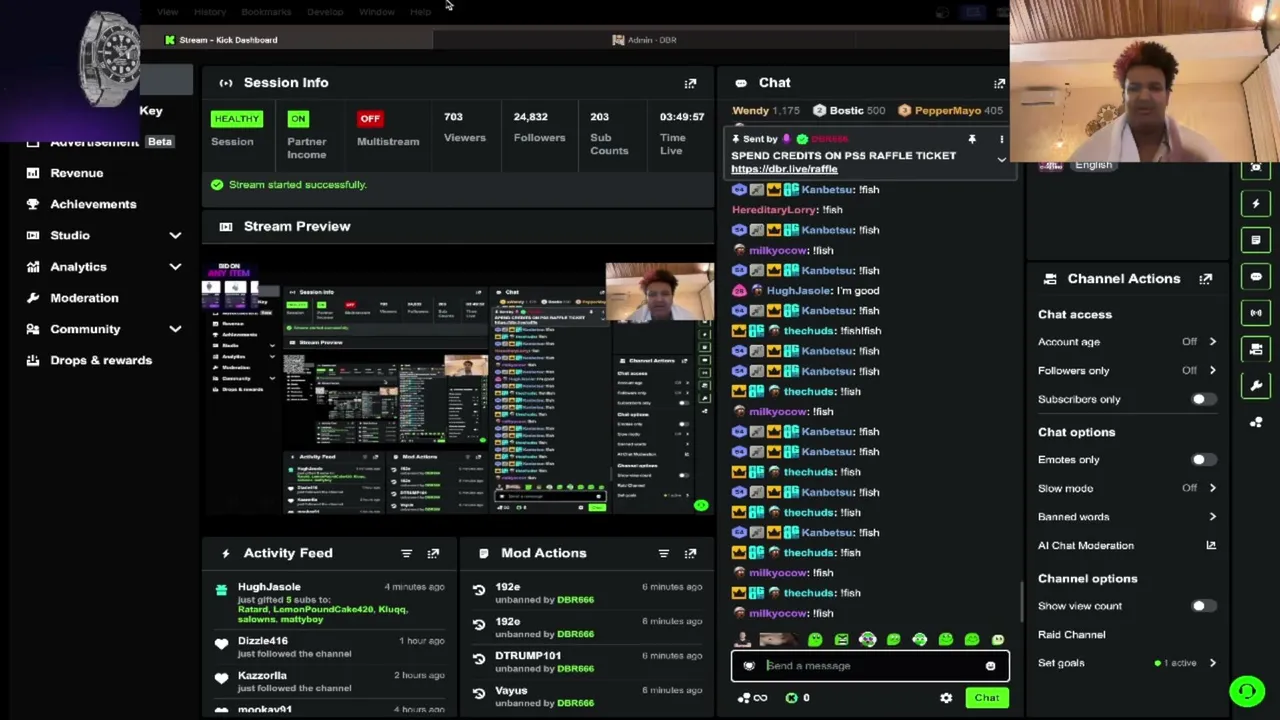This screenshot has height=720, width=1280.
Task: Open Moderation in the sidebar
Action: pyautogui.click(x=84, y=298)
